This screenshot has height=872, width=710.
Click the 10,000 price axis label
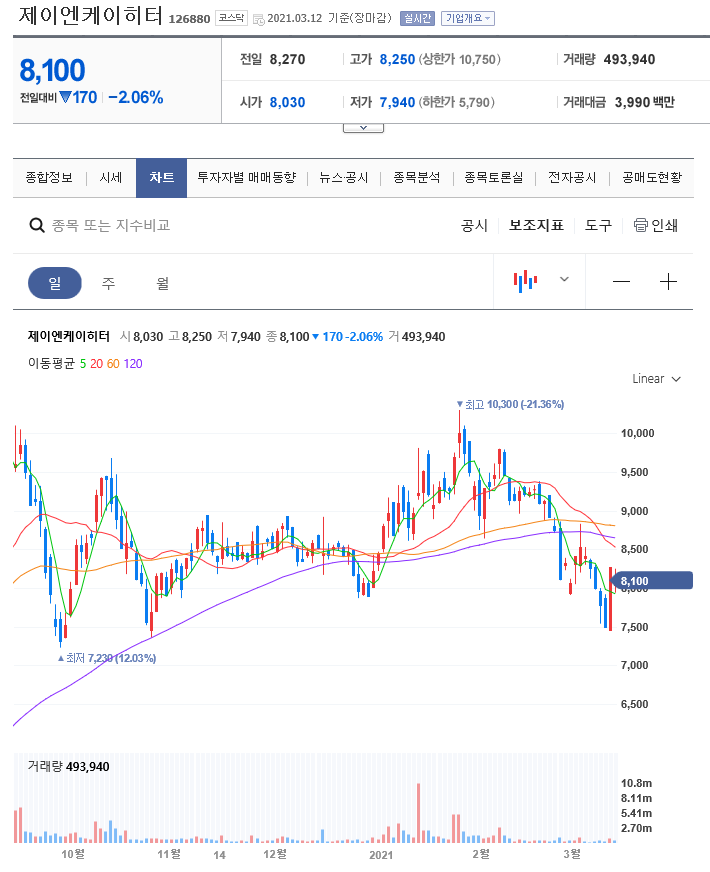637,433
